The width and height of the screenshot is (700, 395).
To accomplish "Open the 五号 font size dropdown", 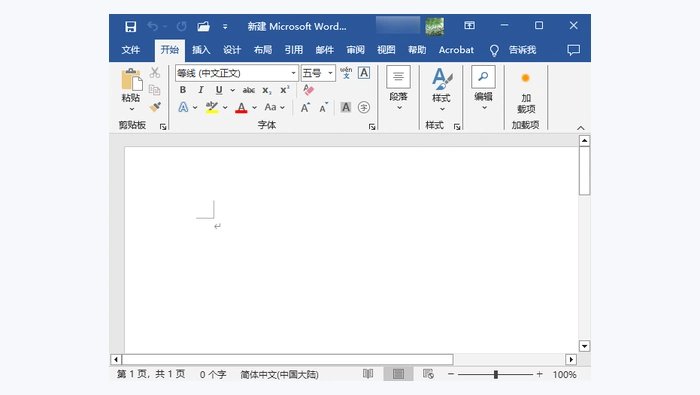I will coord(330,73).
